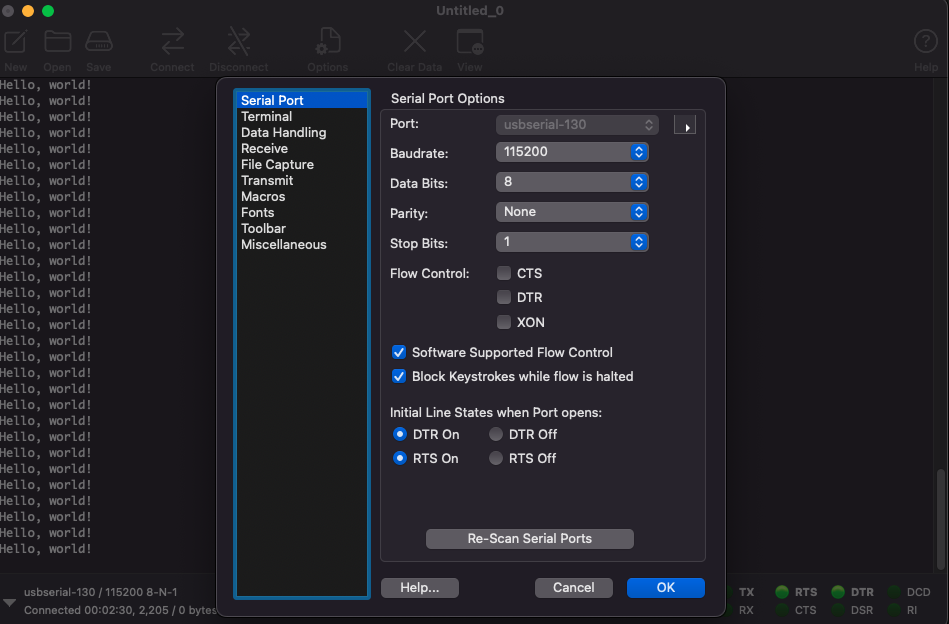Select the DTR Off radio button
Screen dimensions: 949x624
(x=496, y=435)
